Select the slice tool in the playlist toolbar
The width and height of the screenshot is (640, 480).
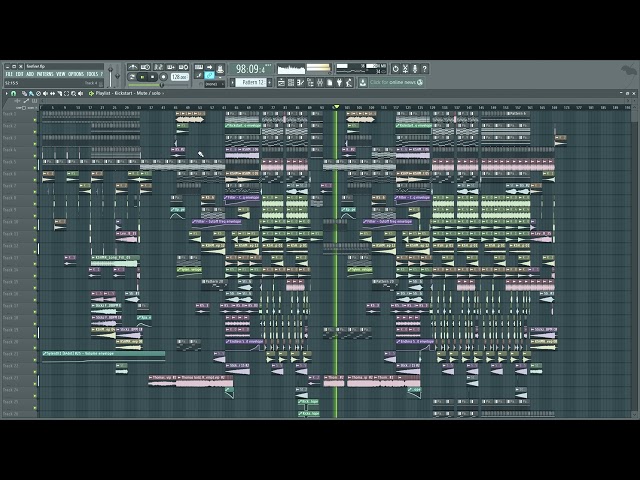pyautogui.click(x=60, y=93)
